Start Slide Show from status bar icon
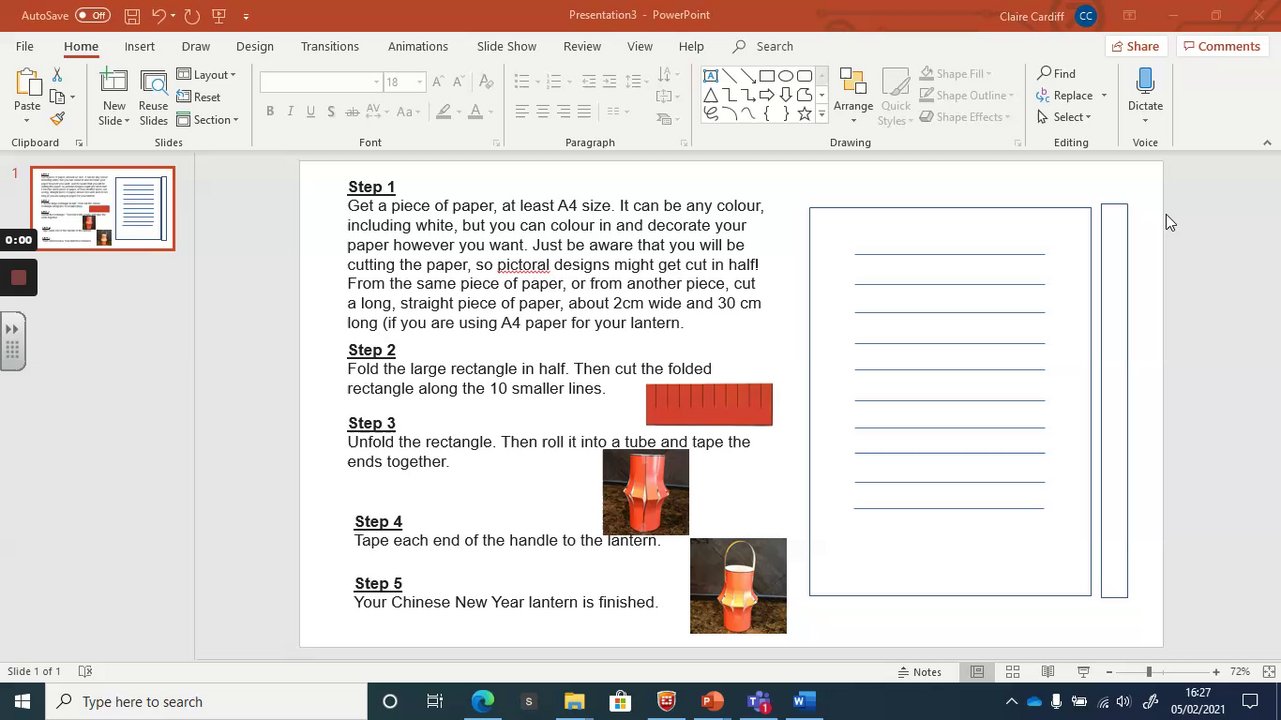Image resolution: width=1281 pixels, height=720 pixels. 1083,672
